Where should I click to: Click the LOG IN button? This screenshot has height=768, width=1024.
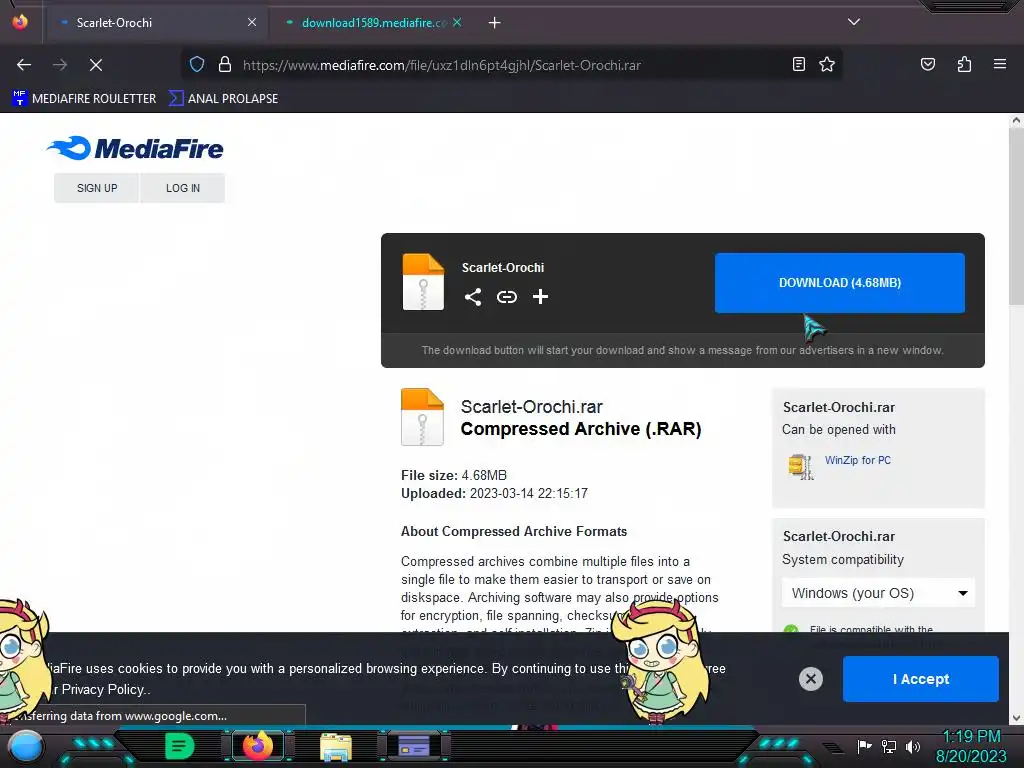coord(183,188)
